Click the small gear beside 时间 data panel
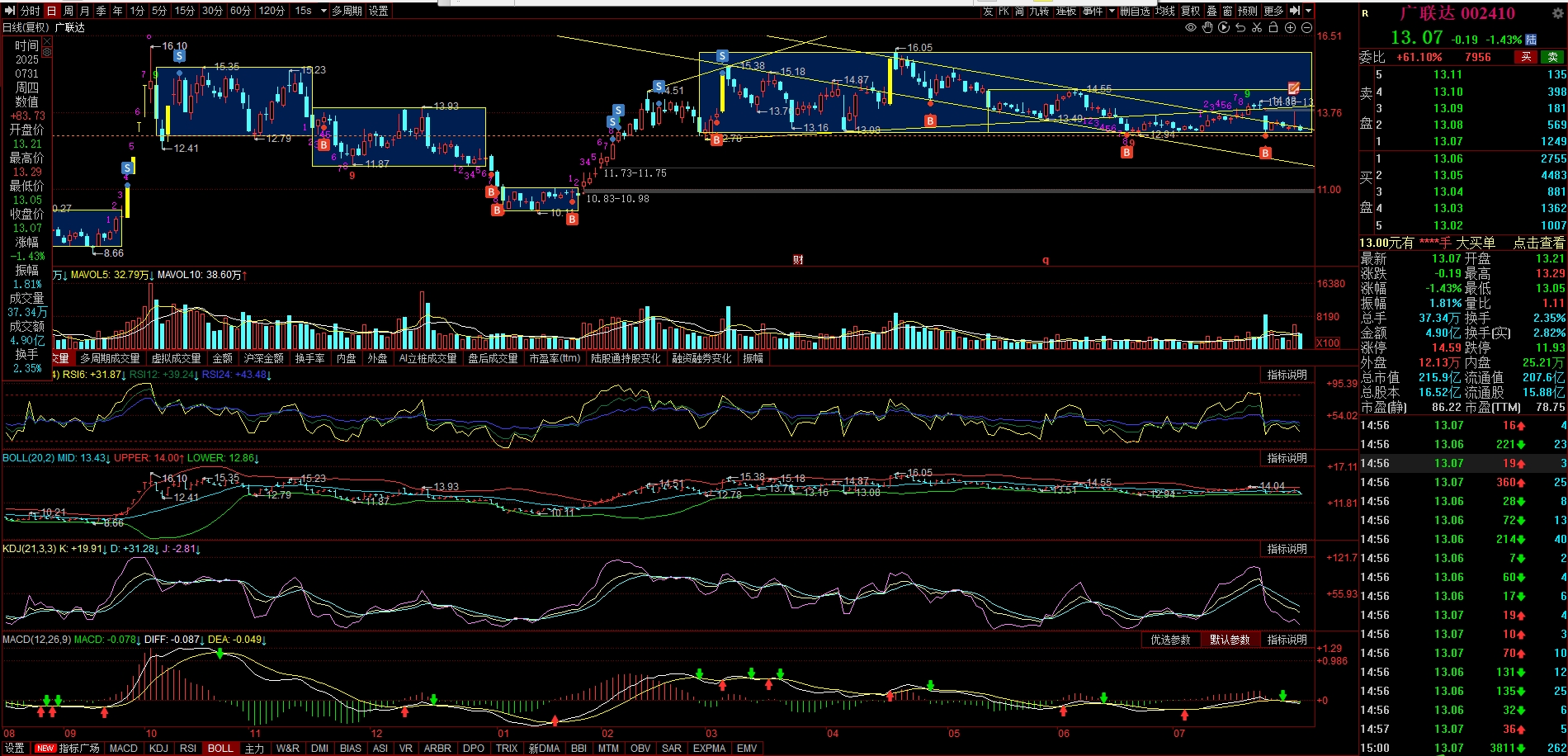Viewport: 1568px width, 756px height. [x=47, y=52]
